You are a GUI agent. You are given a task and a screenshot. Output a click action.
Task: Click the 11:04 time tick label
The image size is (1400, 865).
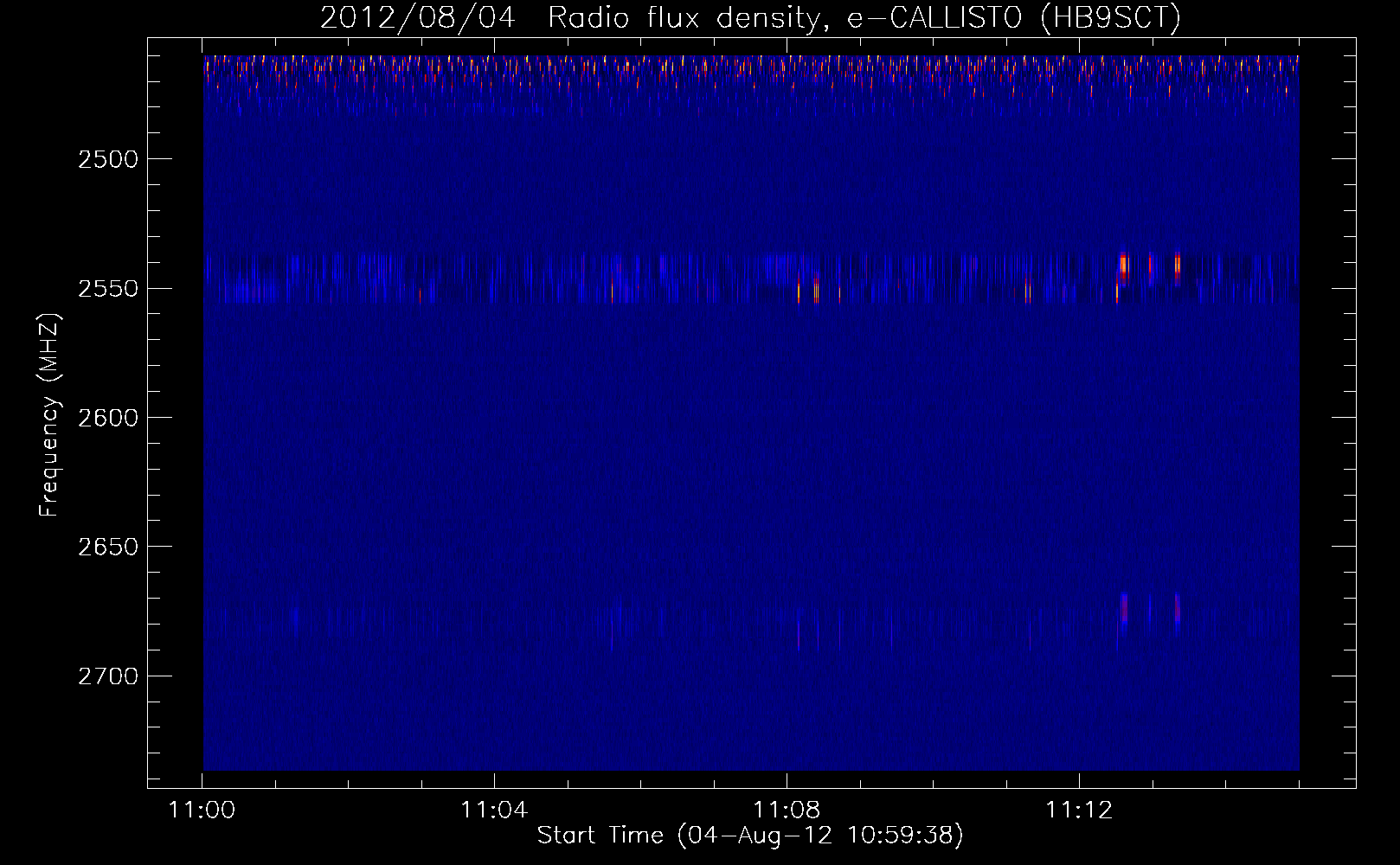494,810
